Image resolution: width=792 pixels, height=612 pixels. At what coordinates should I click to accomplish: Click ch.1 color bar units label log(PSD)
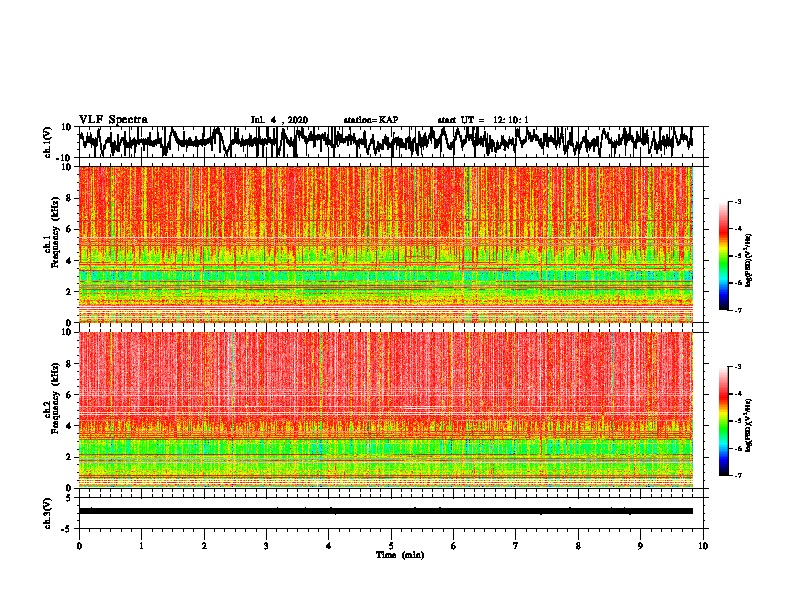point(749,260)
